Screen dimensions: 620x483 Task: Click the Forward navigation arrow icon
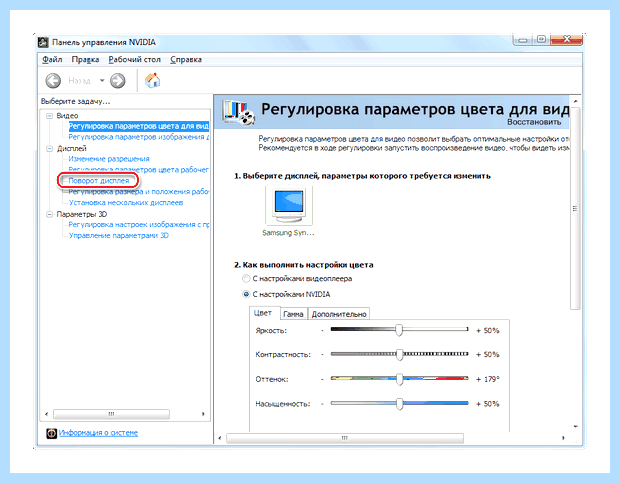click(117, 81)
